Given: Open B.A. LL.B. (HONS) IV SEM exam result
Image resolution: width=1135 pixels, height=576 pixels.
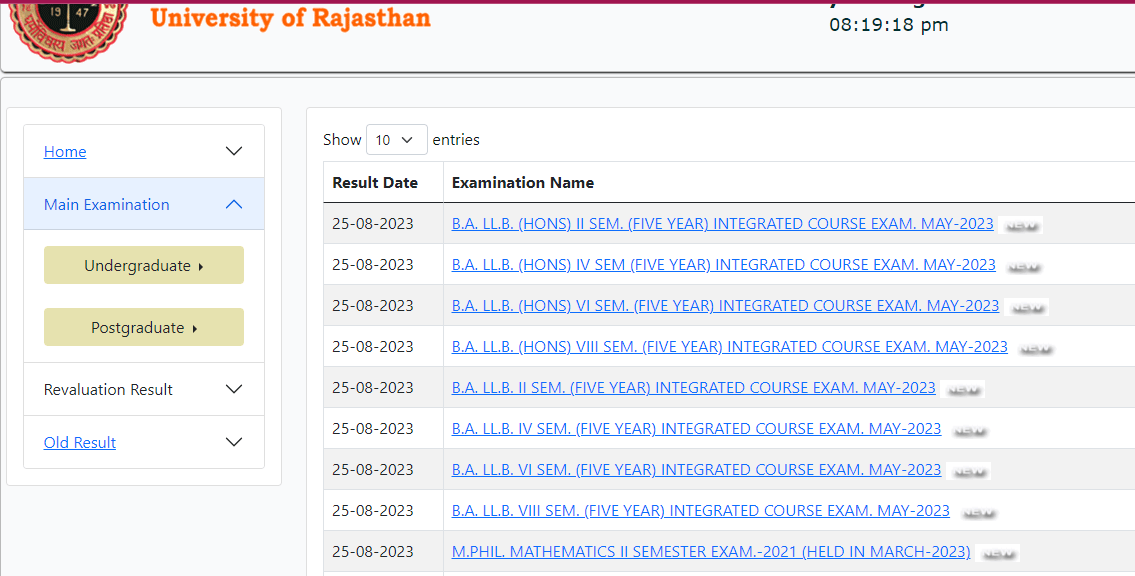Looking at the screenshot, I should (x=724, y=265).
